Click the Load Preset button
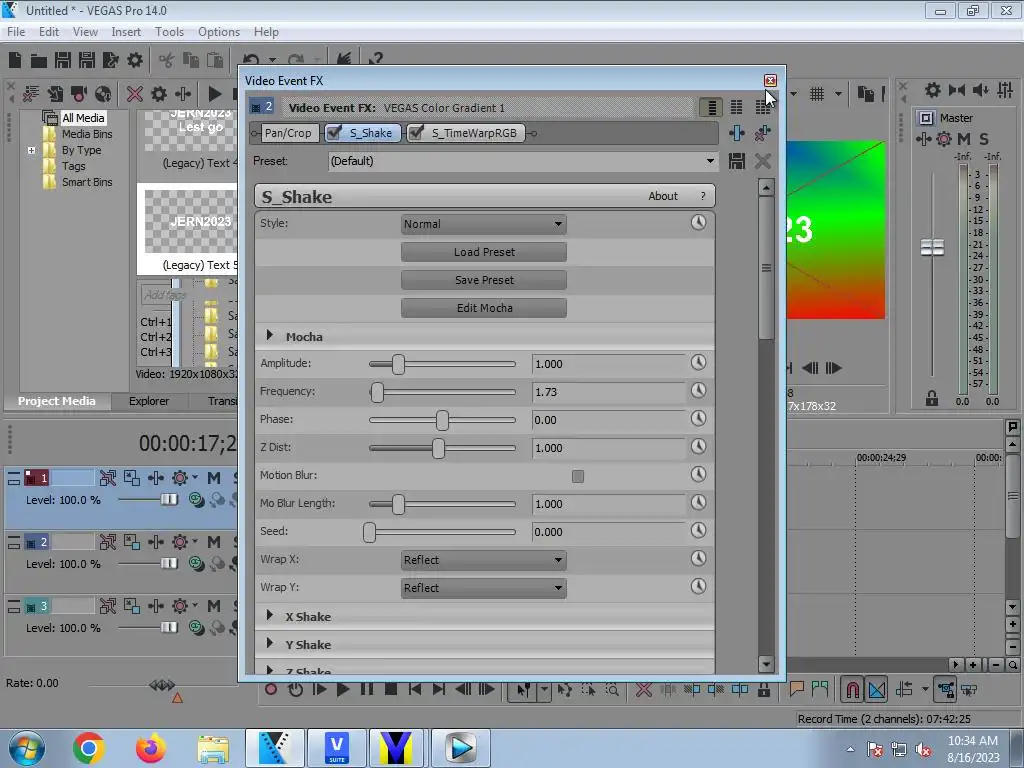Image resolution: width=1024 pixels, height=768 pixels. coord(484,252)
